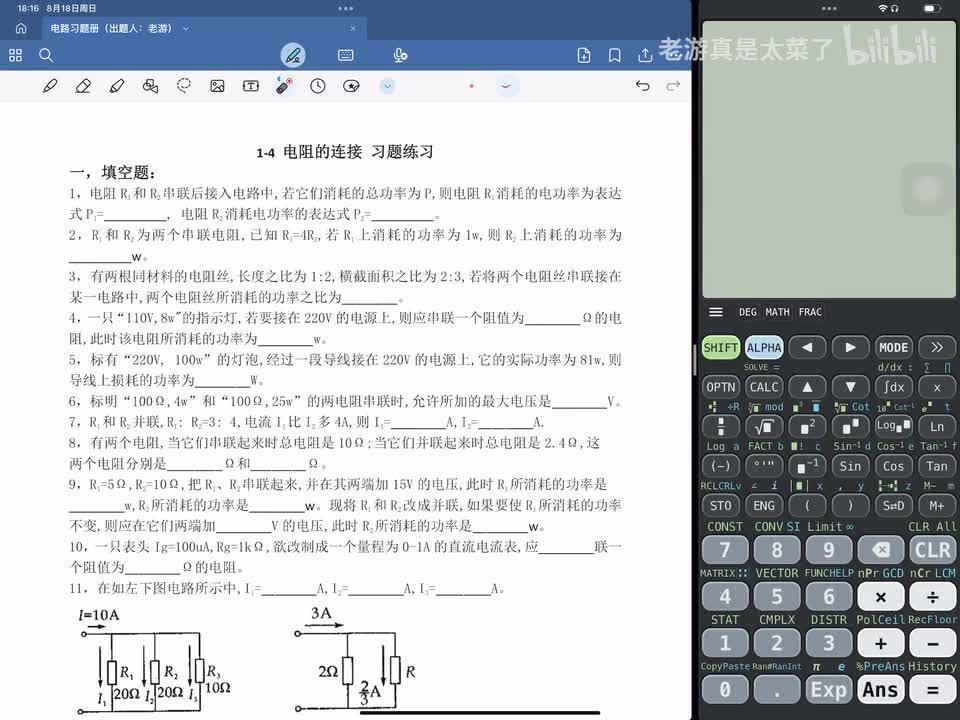960x720 pixels.
Task: Tap the division key
Action: click(x=932, y=596)
